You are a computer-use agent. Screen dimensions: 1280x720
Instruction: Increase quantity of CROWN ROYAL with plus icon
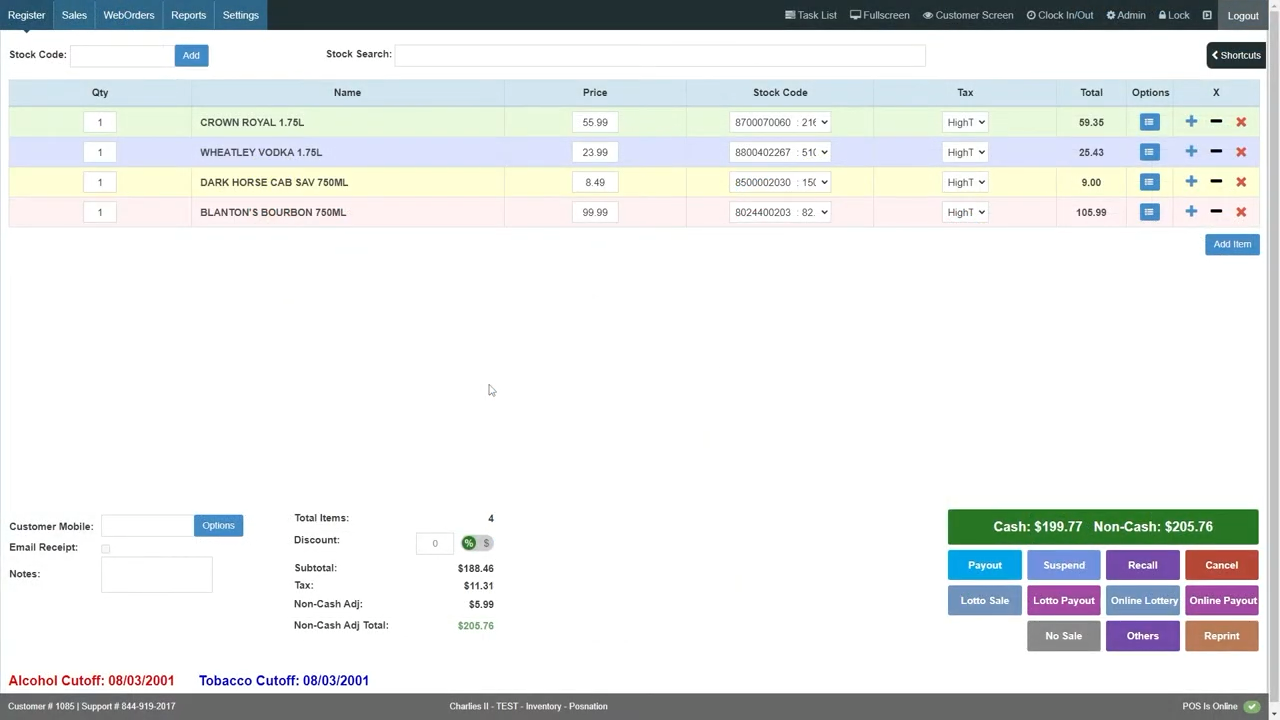[x=1191, y=122]
